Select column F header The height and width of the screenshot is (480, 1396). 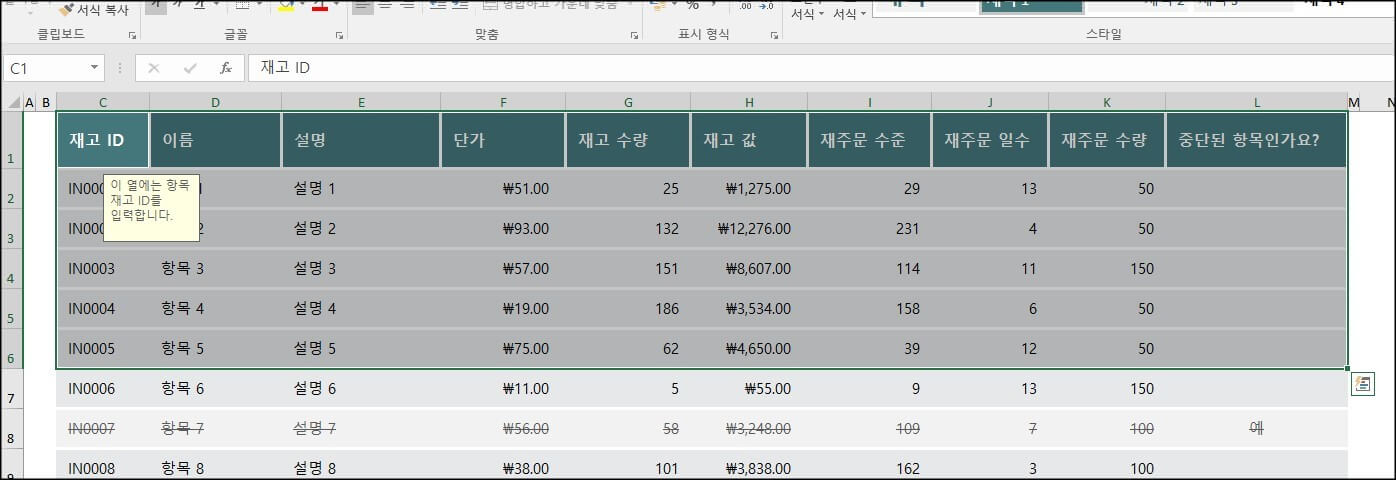point(503,102)
